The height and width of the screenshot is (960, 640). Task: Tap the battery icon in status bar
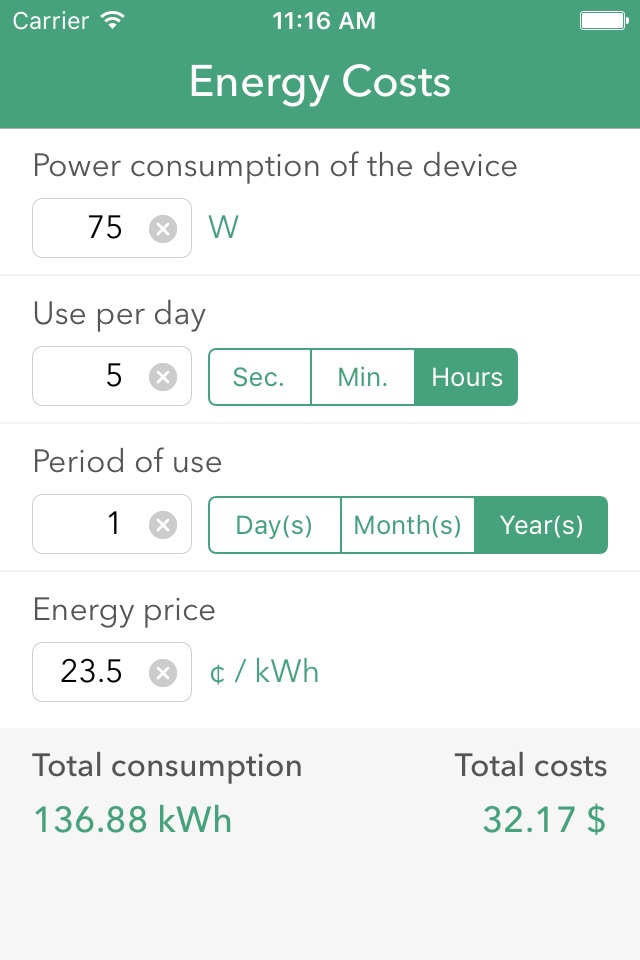click(604, 21)
